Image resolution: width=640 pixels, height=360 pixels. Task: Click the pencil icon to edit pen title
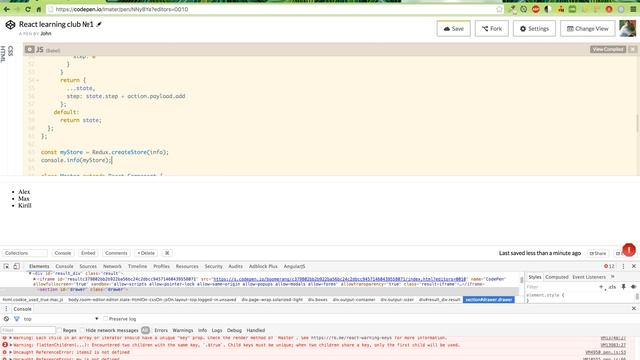[x=99, y=24]
